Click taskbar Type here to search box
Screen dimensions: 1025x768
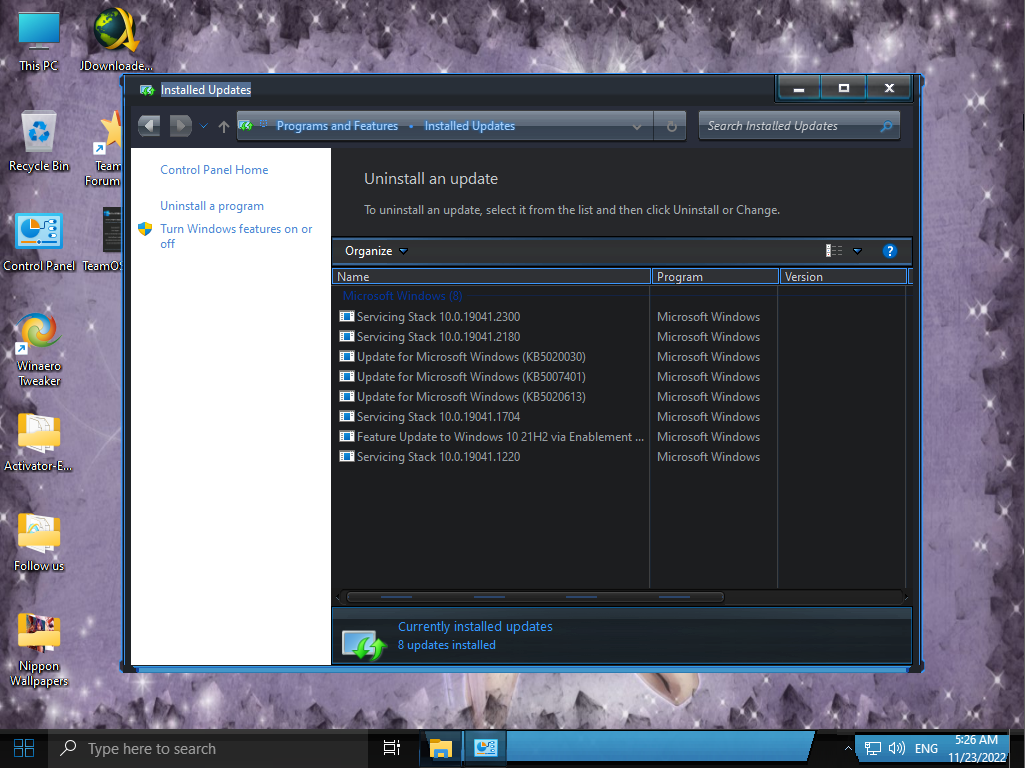209,748
